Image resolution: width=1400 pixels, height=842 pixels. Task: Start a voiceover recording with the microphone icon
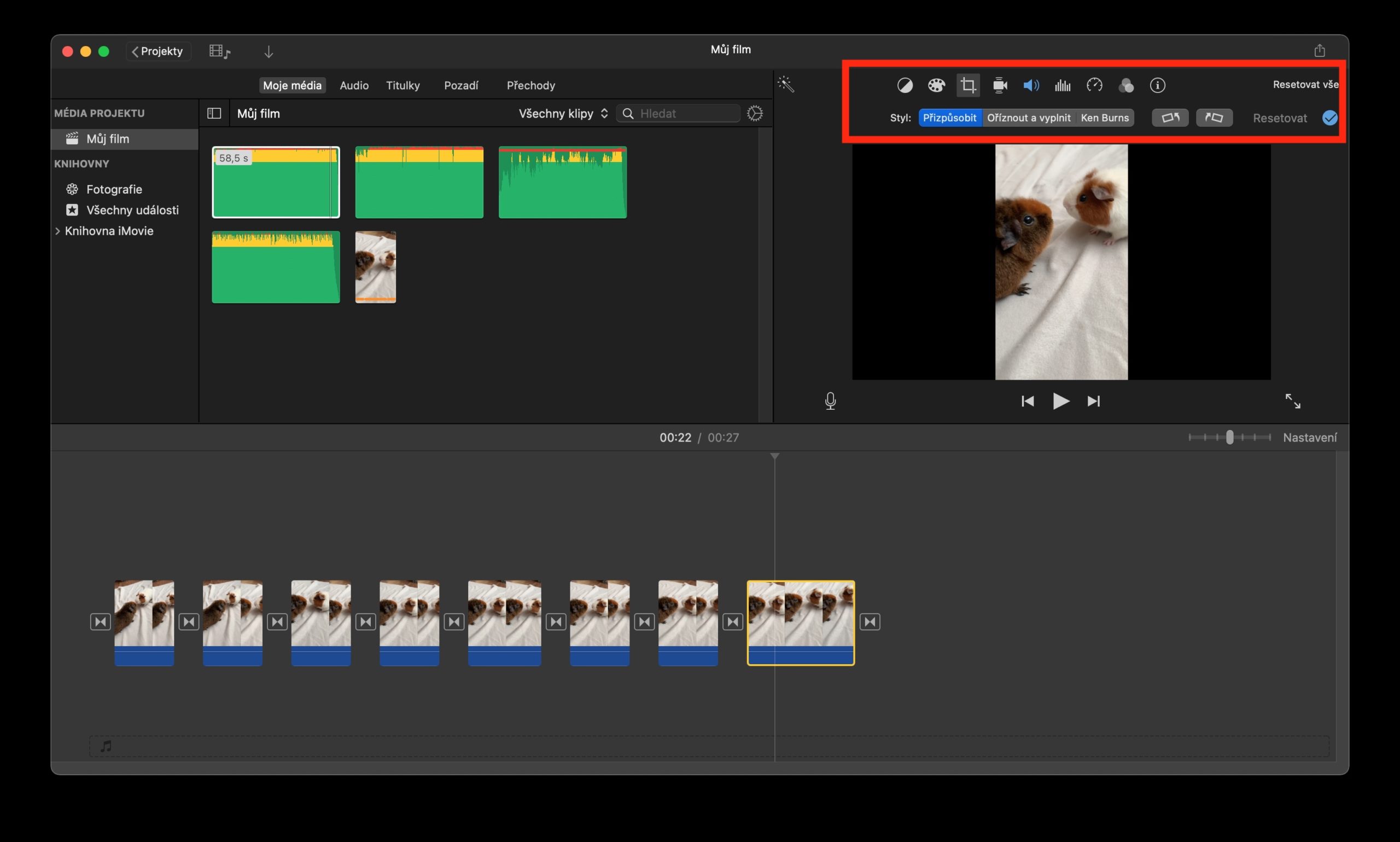(830, 401)
